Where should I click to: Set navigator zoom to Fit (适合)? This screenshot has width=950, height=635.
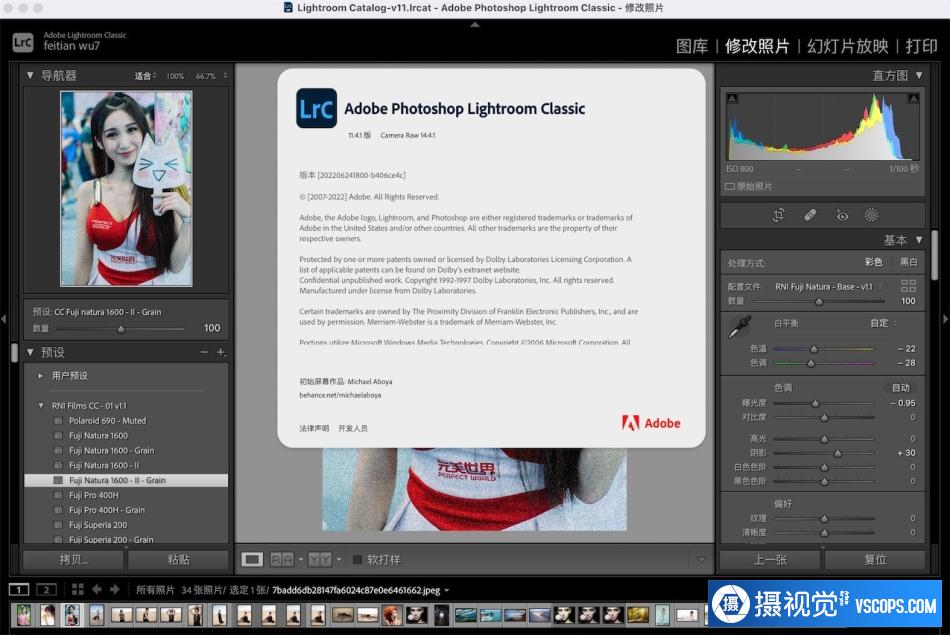point(145,76)
